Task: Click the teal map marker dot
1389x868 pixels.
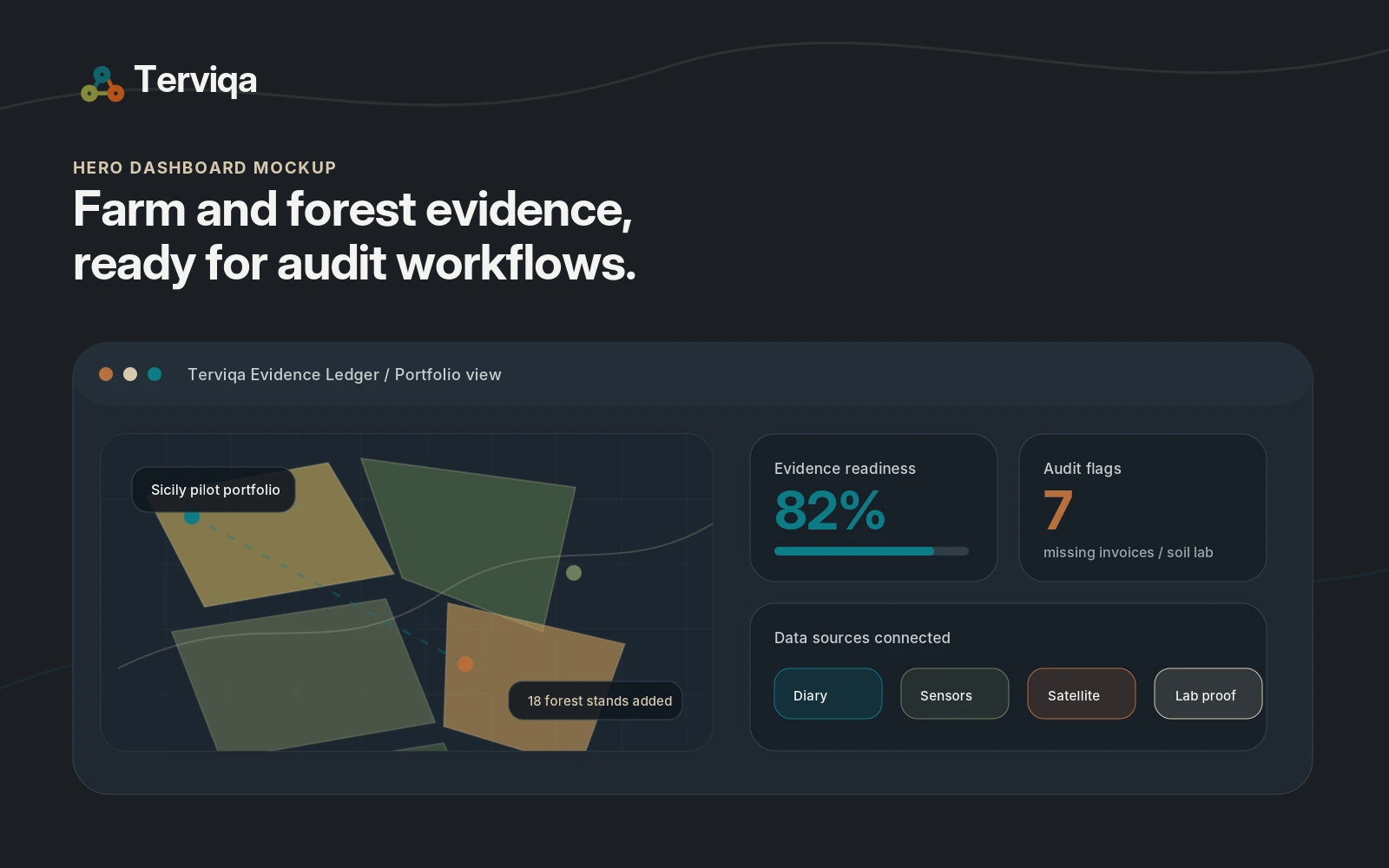Action: [192, 517]
